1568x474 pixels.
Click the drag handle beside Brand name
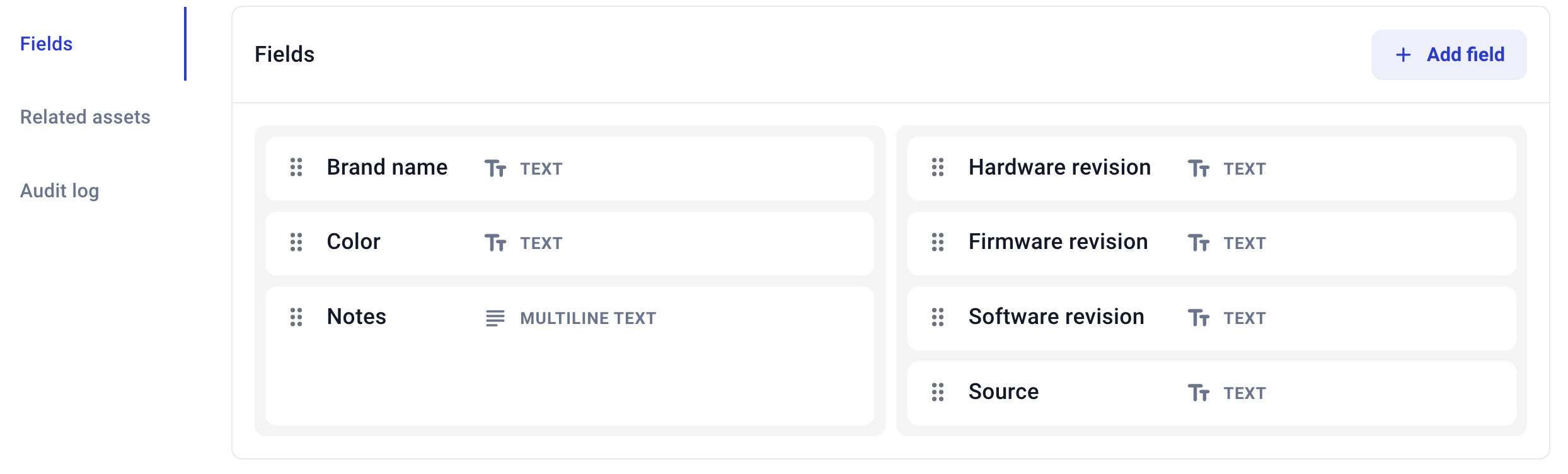point(296,168)
